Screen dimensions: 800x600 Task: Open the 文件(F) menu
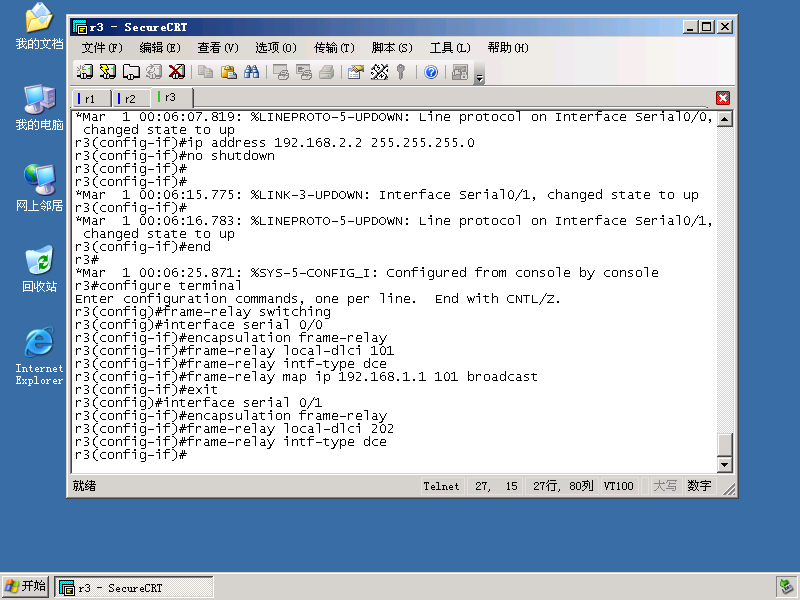point(102,48)
